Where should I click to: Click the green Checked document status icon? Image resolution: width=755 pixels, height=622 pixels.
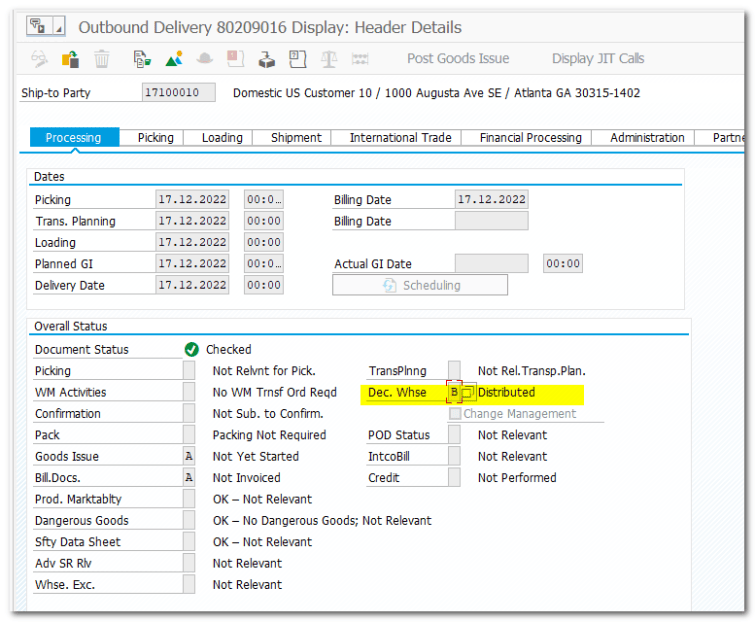point(192,350)
